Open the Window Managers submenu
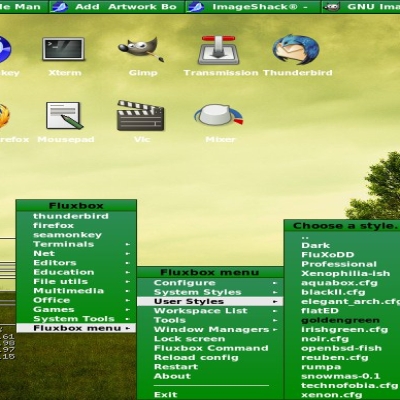 pyautogui.click(x=210, y=329)
